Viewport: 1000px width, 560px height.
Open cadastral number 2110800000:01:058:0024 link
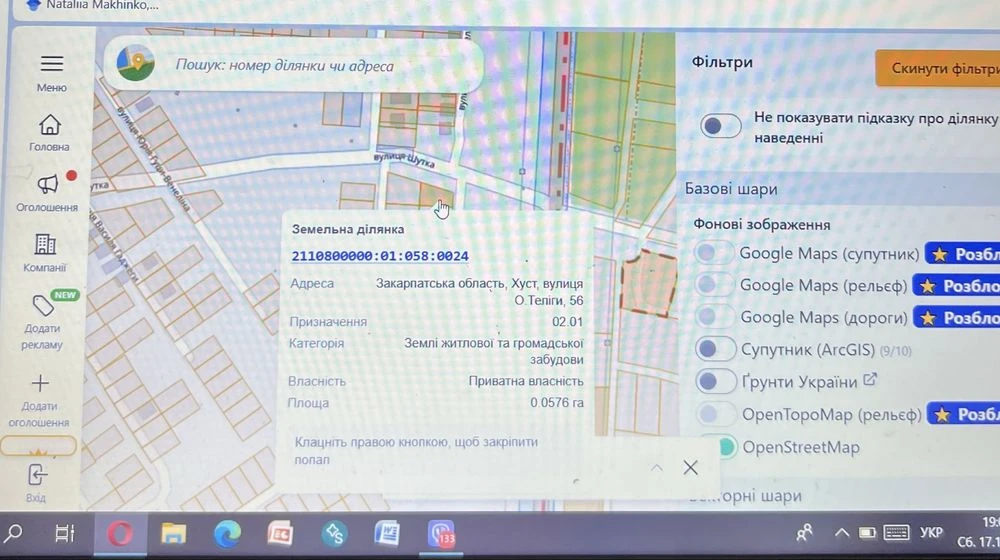pos(380,256)
